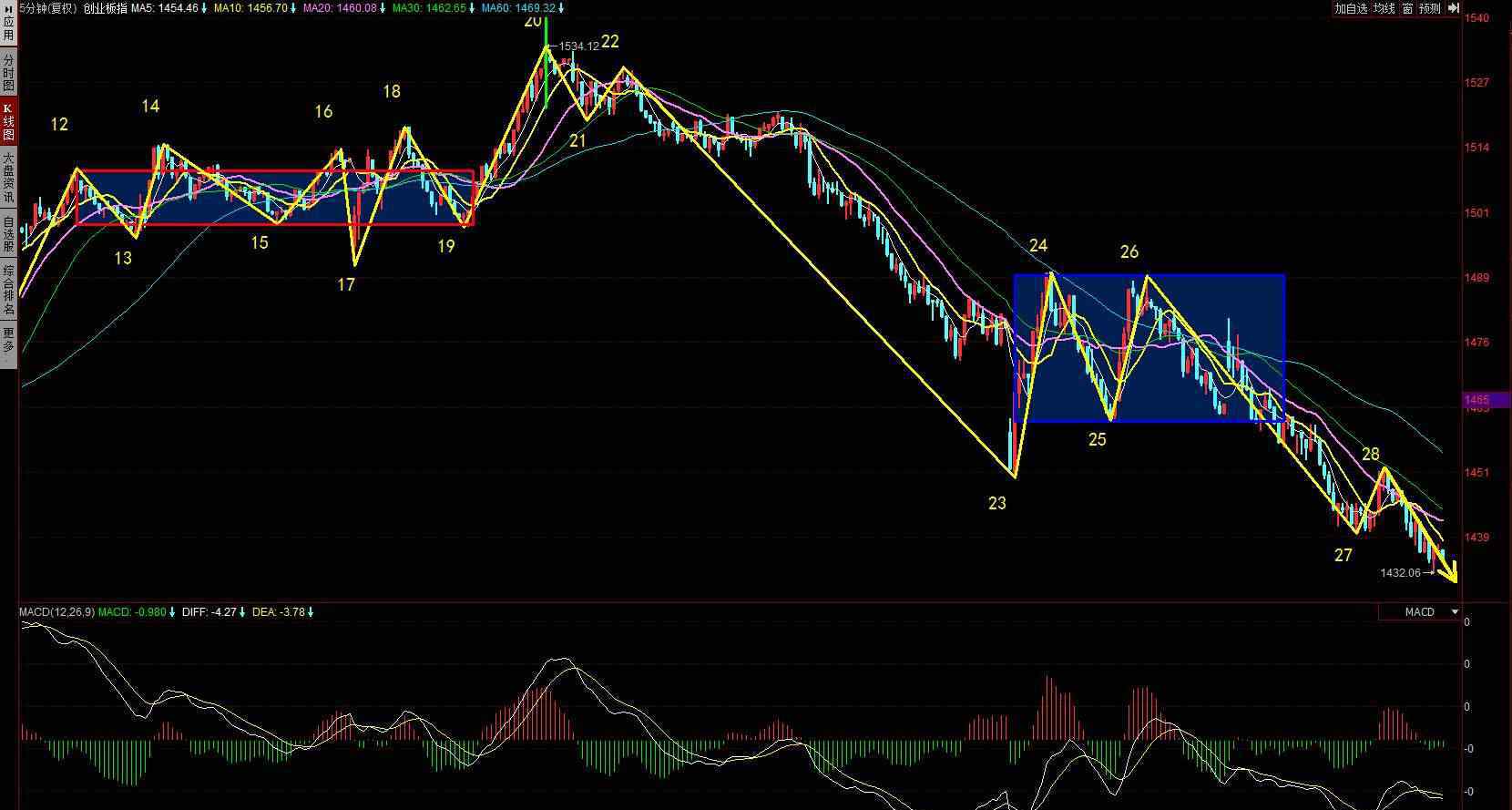Select the K线图 sidebar tab
This screenshot has height=810, width=1512.
[8, 121]
